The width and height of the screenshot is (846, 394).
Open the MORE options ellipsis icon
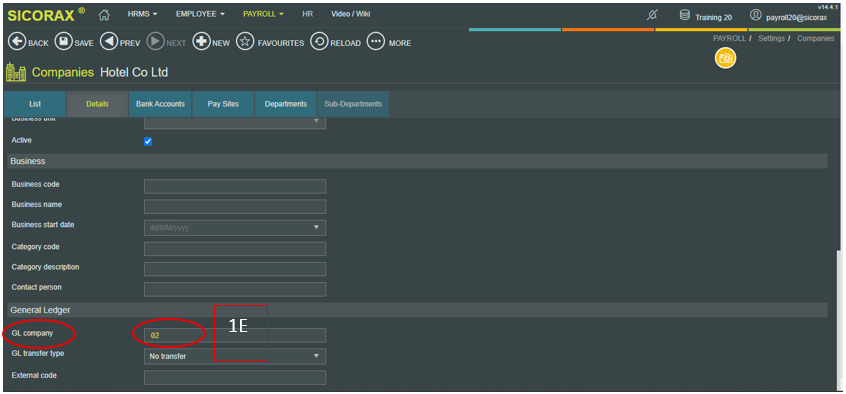pos(376,42)
